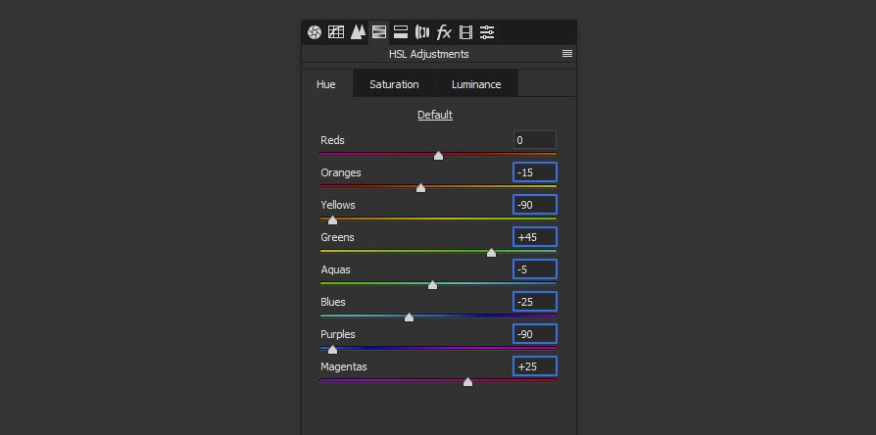Screen dimensions: 876x435
Task: Open the Presets sliders panel icon
Action: coord(487,32)
